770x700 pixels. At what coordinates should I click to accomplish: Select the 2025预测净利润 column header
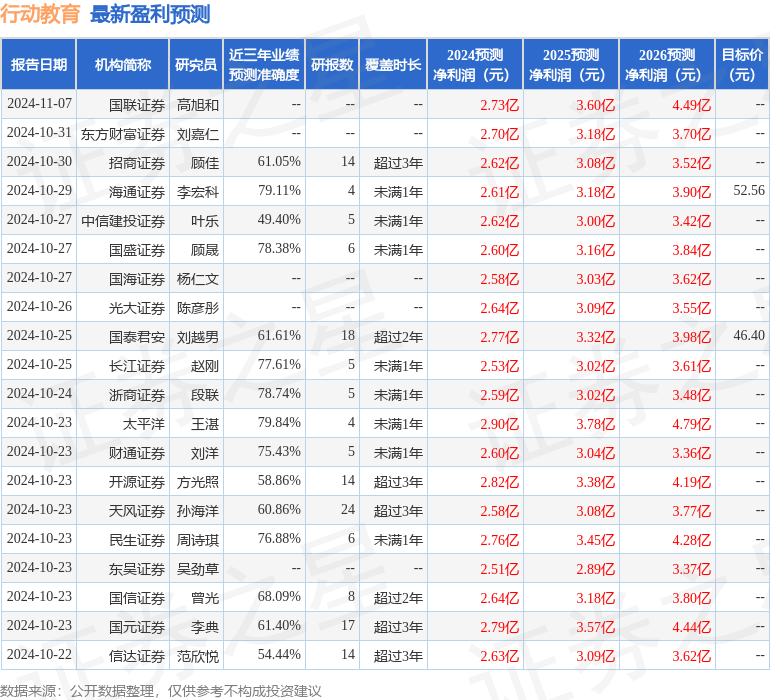click(x=571, y=64)
